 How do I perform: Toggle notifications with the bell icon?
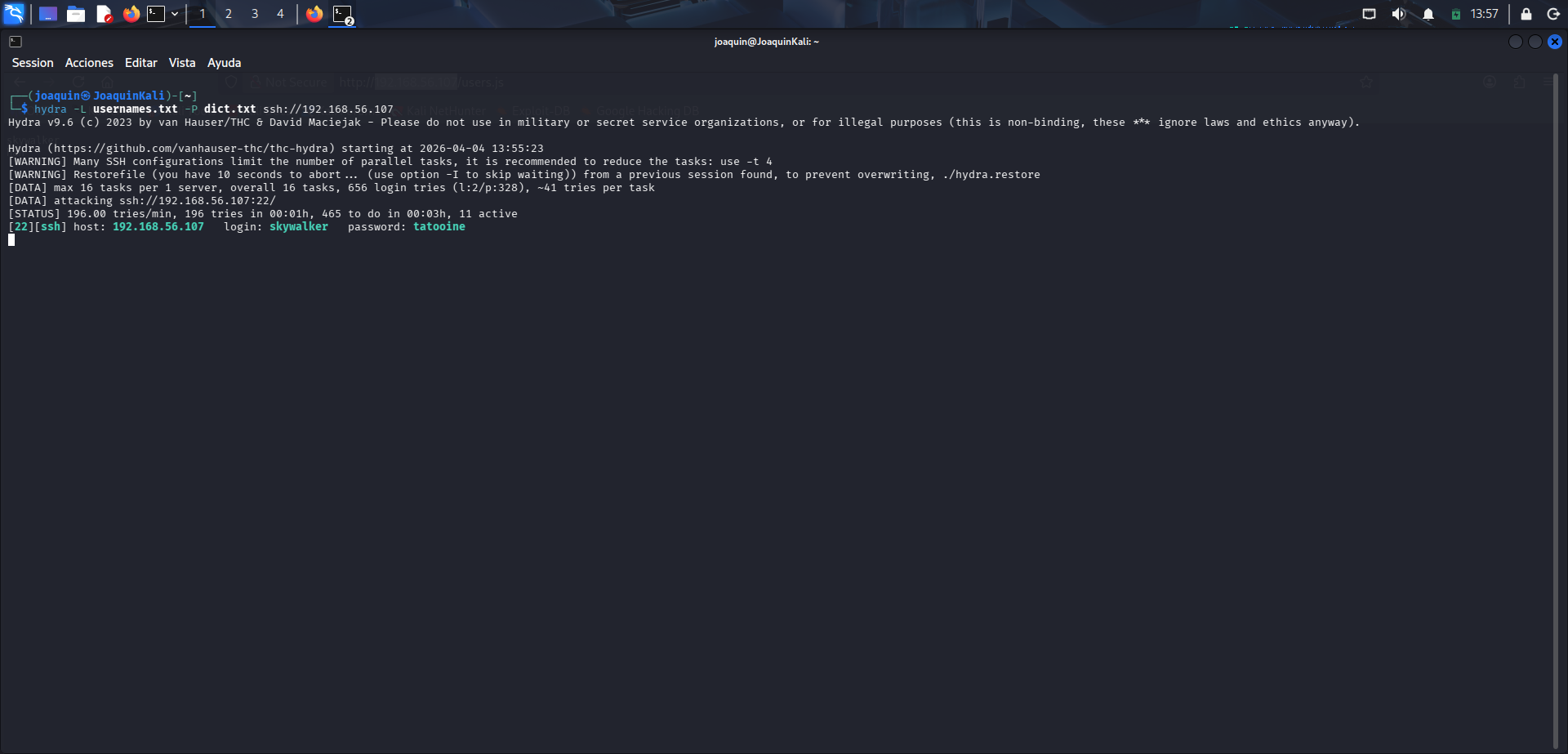coord(1427,13)
